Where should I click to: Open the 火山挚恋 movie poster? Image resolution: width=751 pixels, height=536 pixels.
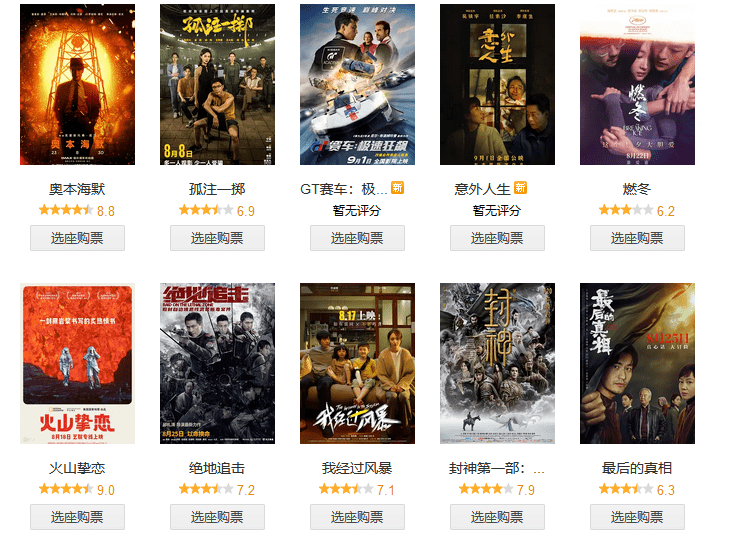click(x=77, y=363)
